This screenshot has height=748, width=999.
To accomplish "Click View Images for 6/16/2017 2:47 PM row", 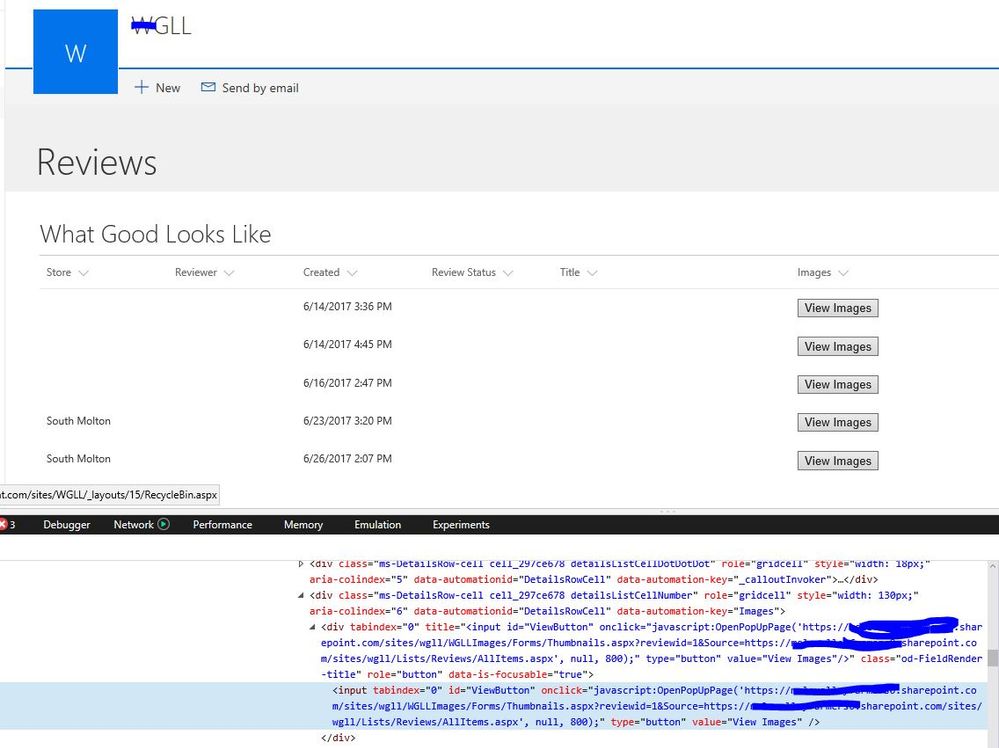I will pyautogui.click(x=838, y=384).
